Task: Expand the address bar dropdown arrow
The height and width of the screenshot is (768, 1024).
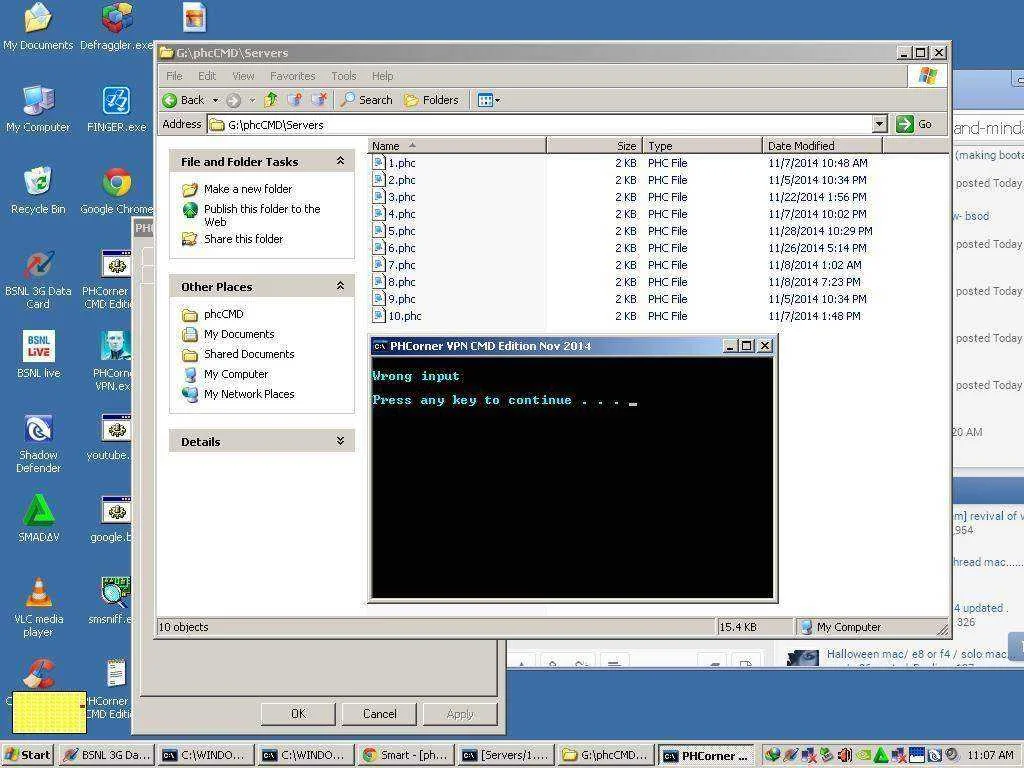Action: (x=880, y=124)
